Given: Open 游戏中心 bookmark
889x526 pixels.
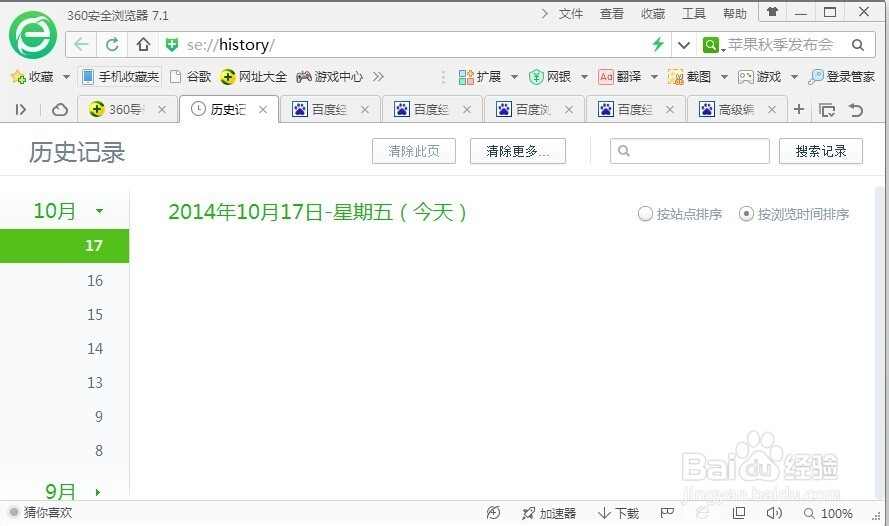Looking at the screenshot, I should tap(329, 77).
